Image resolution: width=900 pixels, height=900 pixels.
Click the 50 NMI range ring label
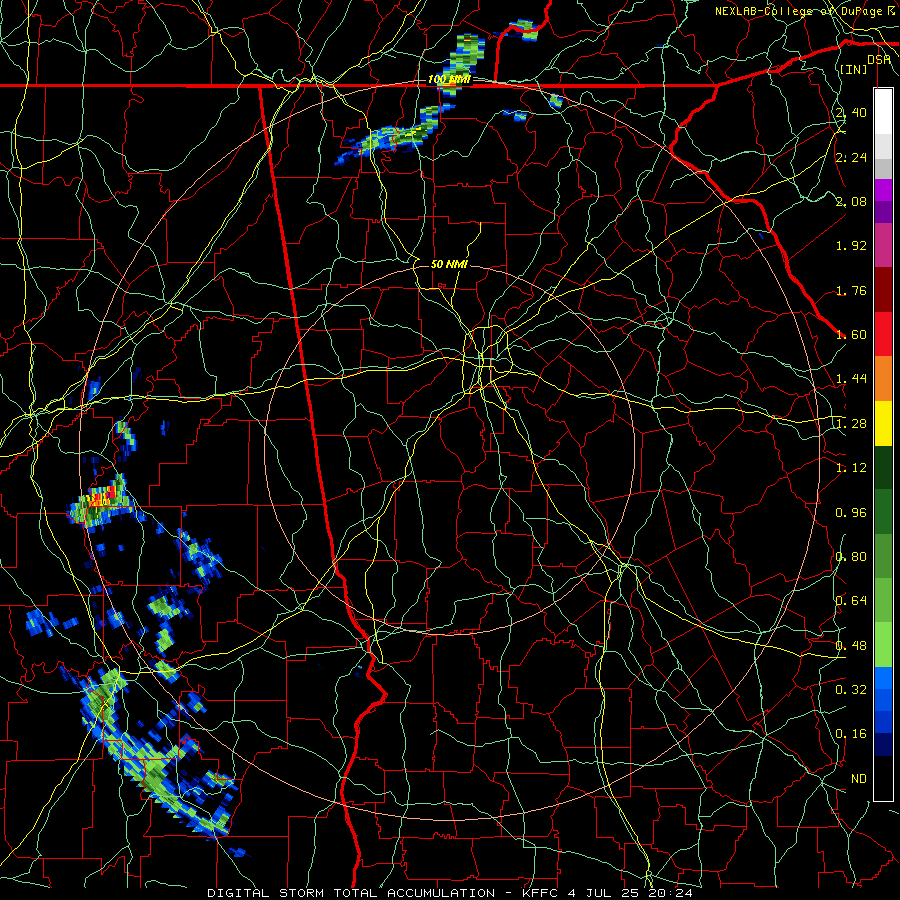449,264
